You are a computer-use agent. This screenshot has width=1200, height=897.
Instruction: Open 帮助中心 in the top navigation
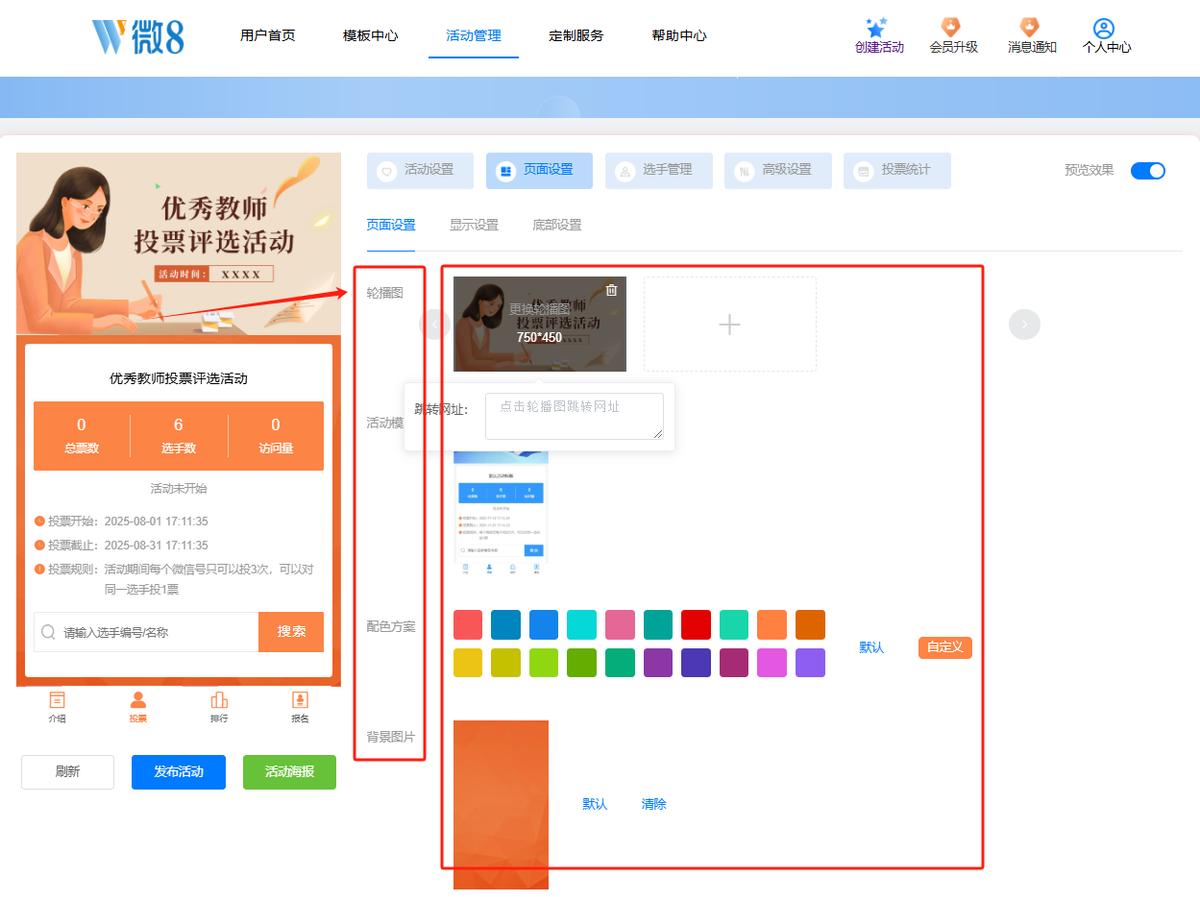coord(679,36)
